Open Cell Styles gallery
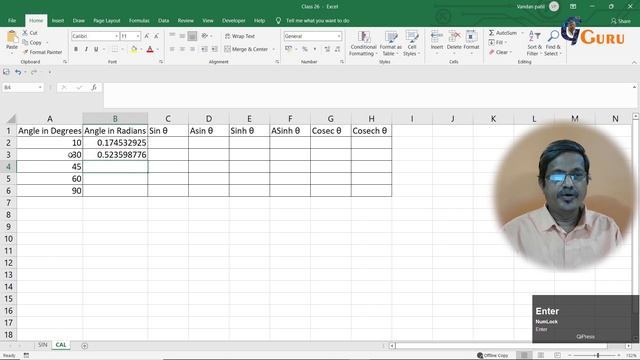Viewport: 640px width, 360px height. pyautogui.click(x=411, y=44)
